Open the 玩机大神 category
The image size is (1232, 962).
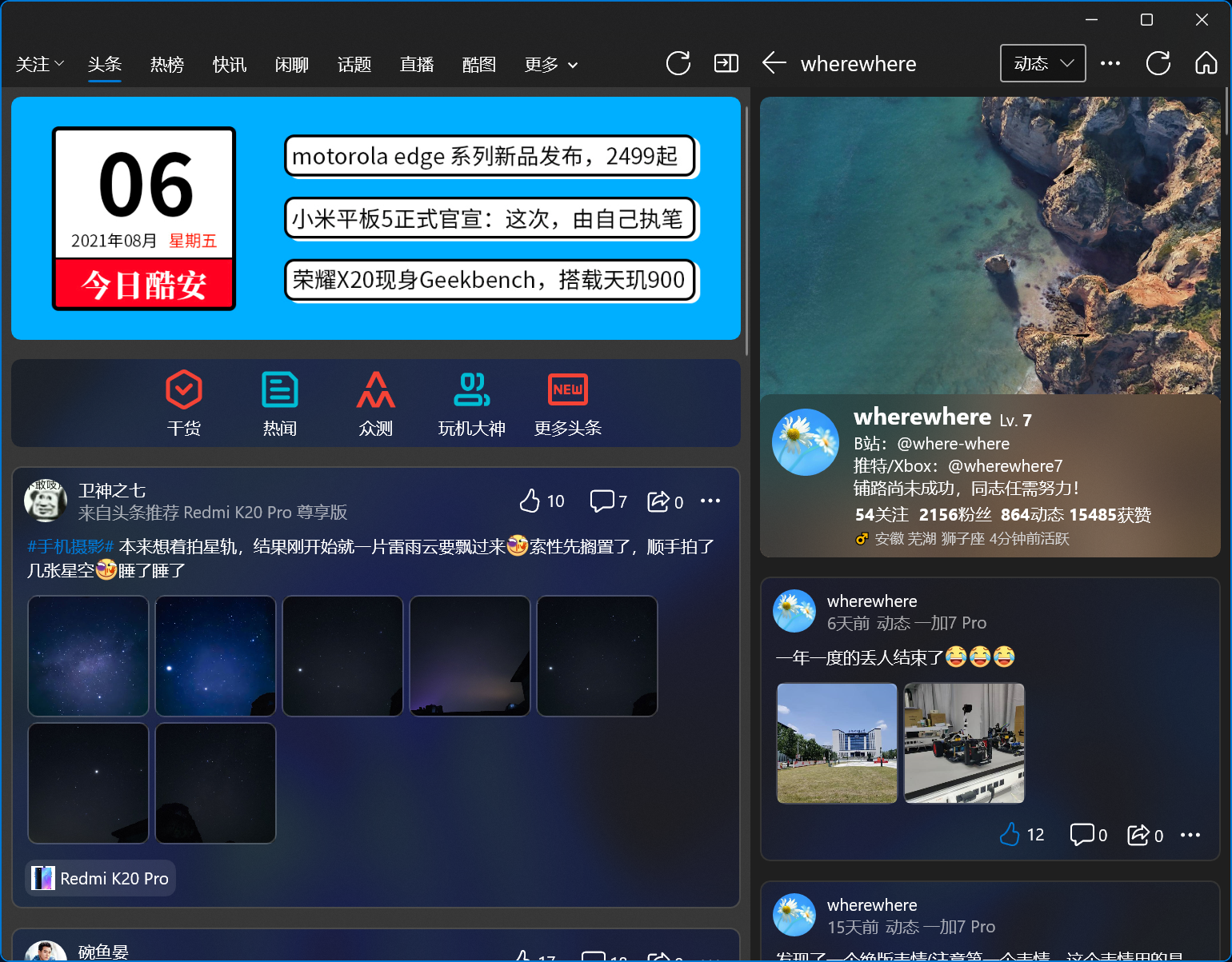tap(472, 404)
